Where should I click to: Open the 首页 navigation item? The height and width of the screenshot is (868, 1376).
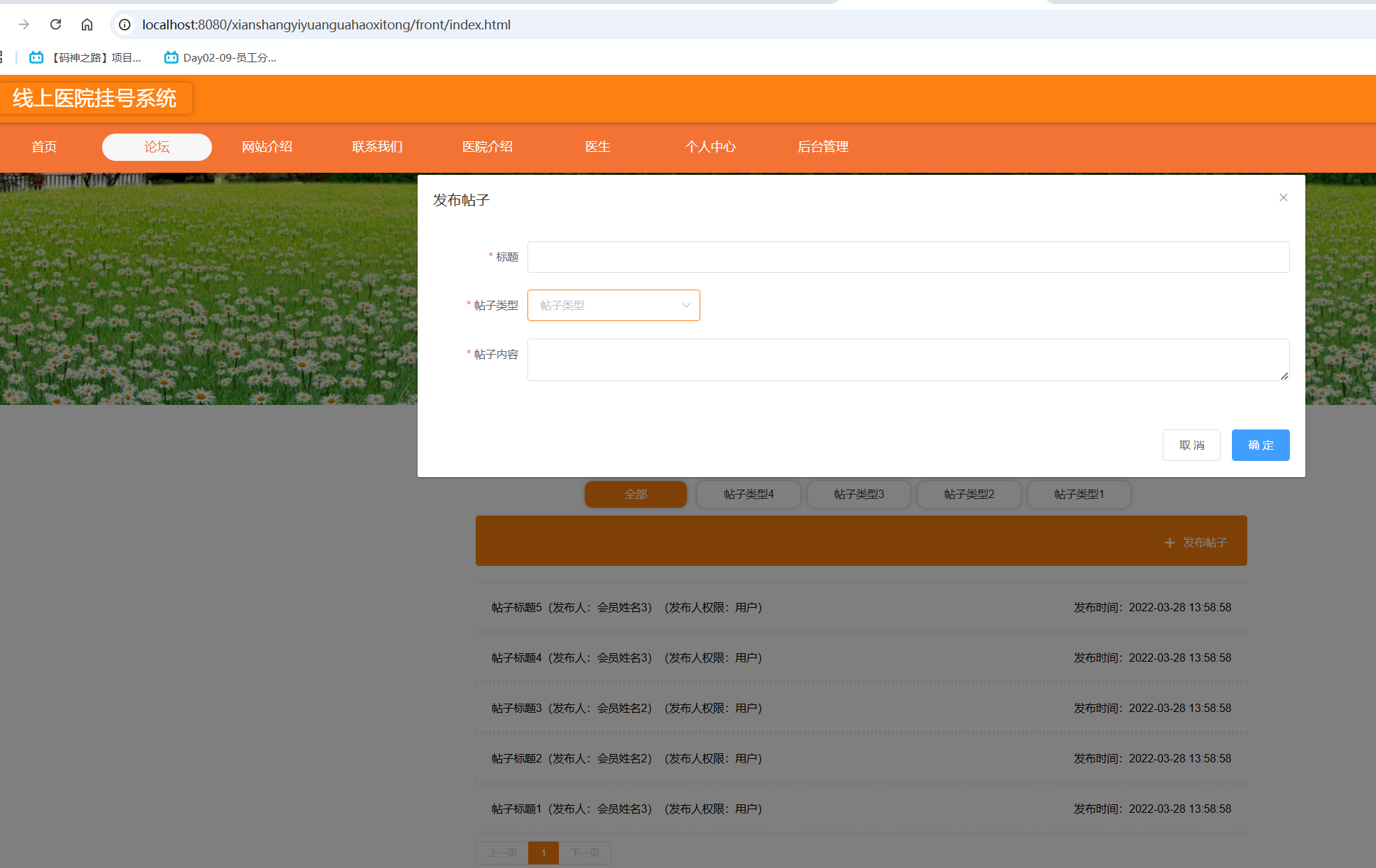point(44,147)
